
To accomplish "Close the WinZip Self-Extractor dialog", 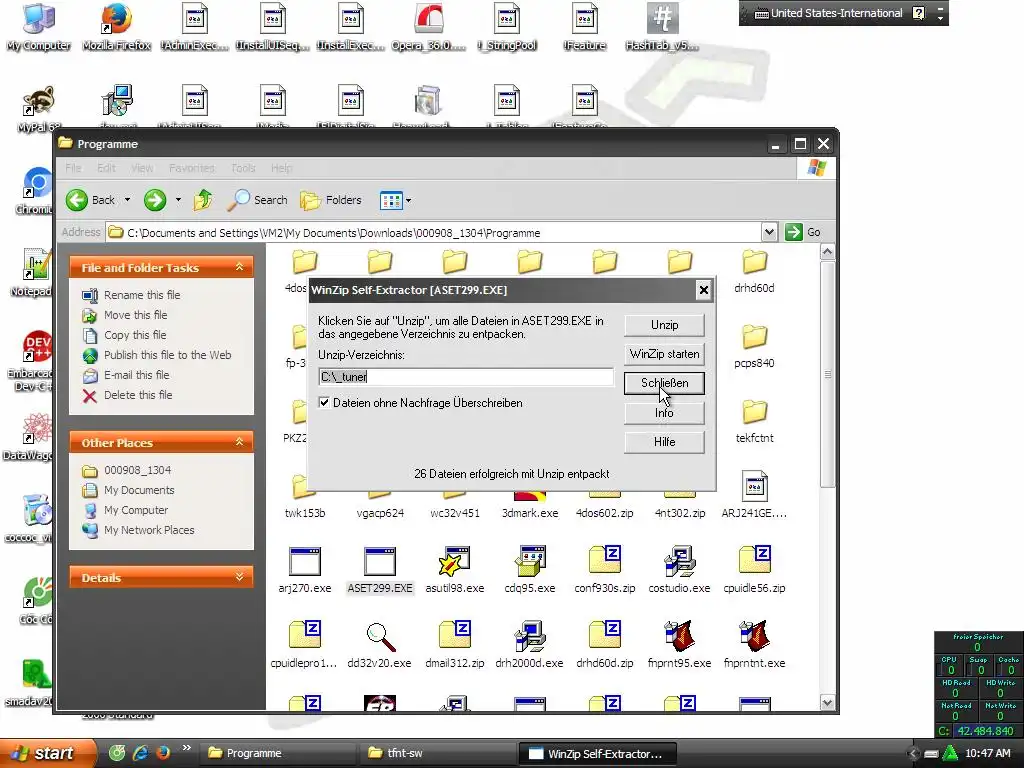I will (x=703, y=290).
